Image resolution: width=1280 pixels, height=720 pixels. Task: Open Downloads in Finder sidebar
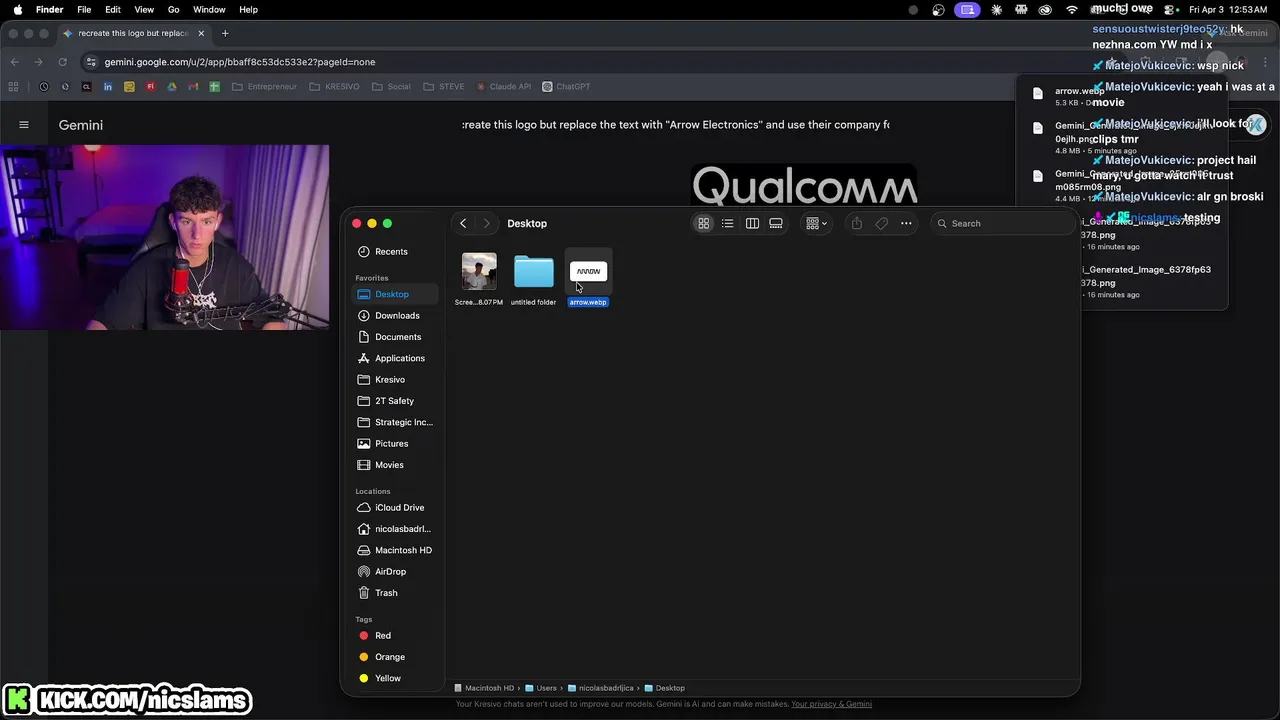pyautogui.click(x=396, y=315)
